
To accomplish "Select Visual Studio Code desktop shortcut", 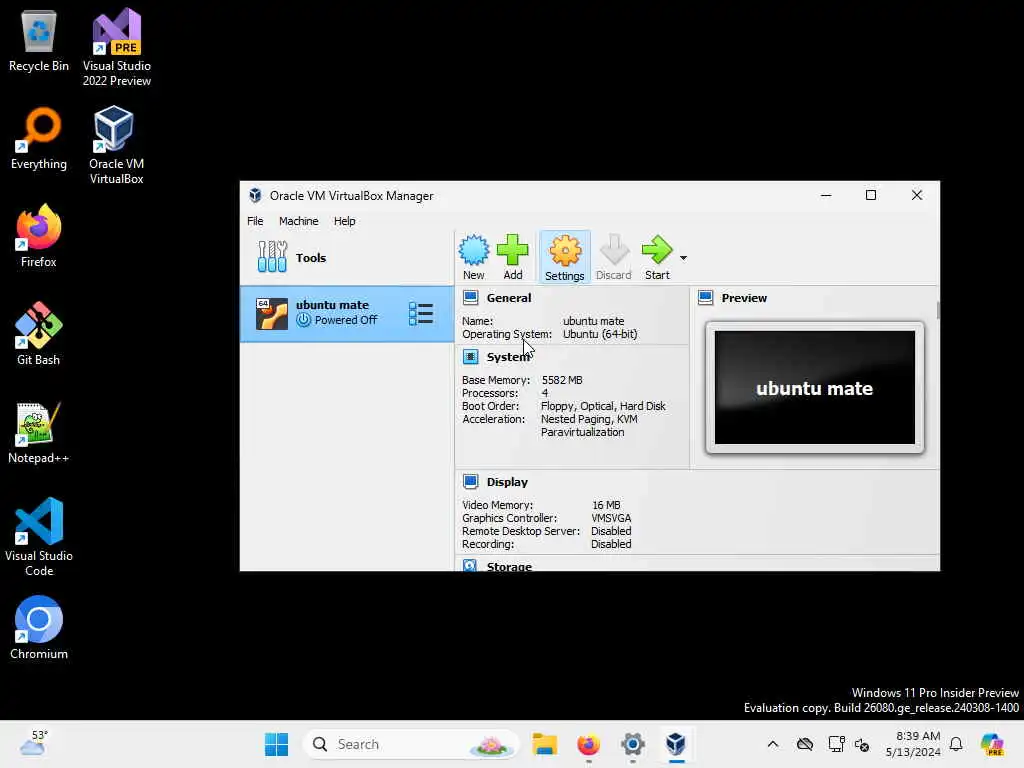I will [x=39, y=537].
